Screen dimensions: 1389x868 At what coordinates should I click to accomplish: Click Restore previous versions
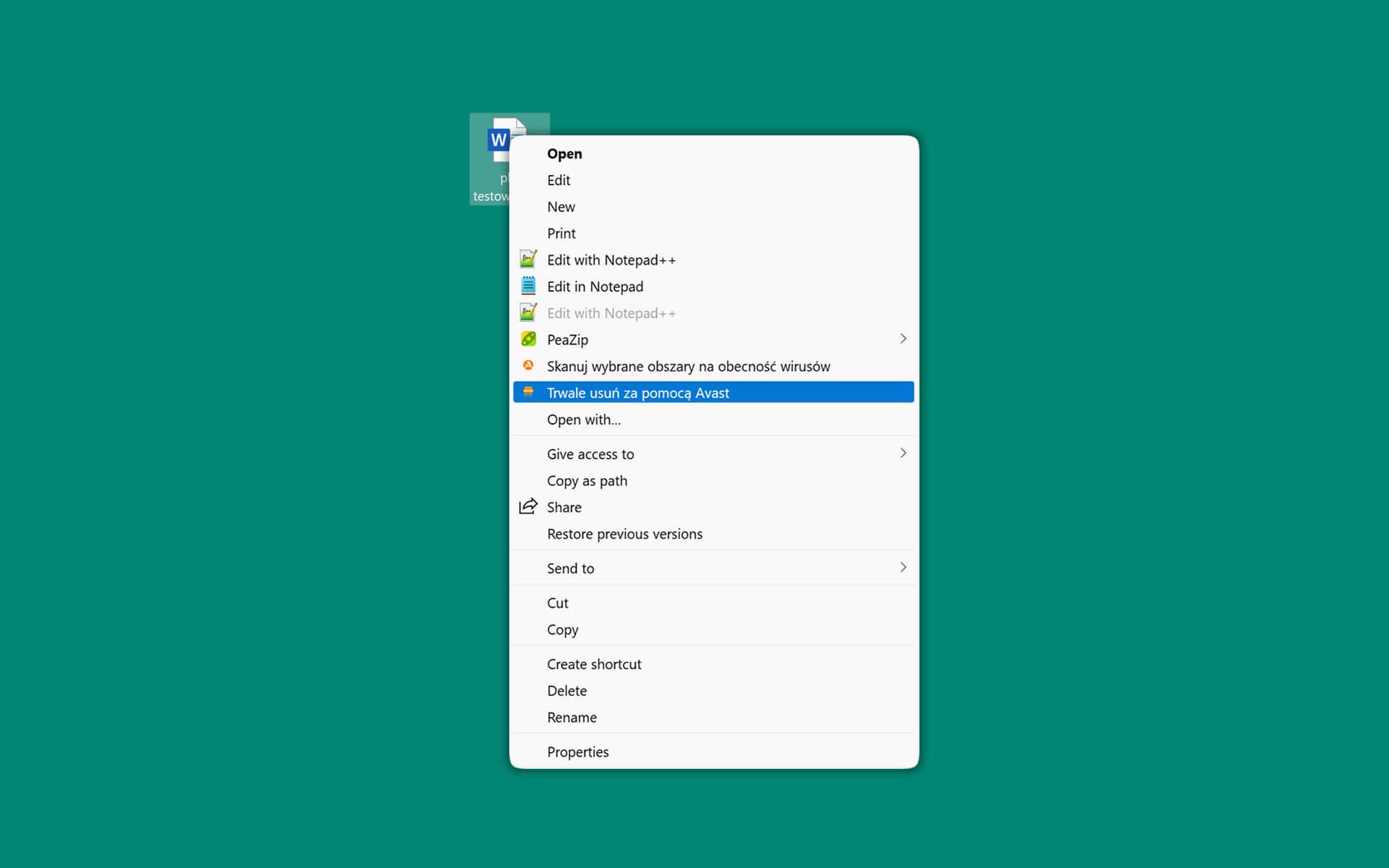[624, 534]
